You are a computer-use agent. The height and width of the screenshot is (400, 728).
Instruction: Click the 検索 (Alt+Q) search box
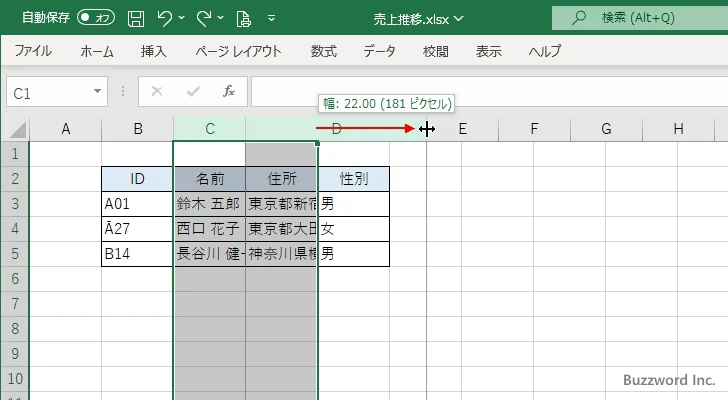(640, 18)
